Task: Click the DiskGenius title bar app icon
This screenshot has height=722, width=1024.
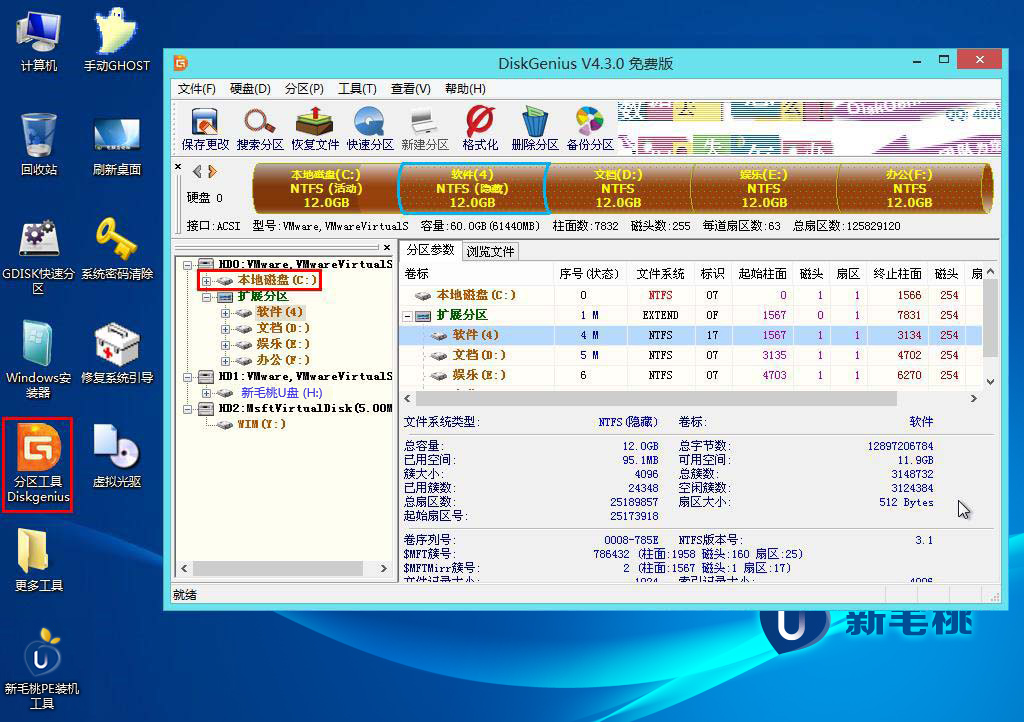Action: pyautogui.click(x=181, y=63)
